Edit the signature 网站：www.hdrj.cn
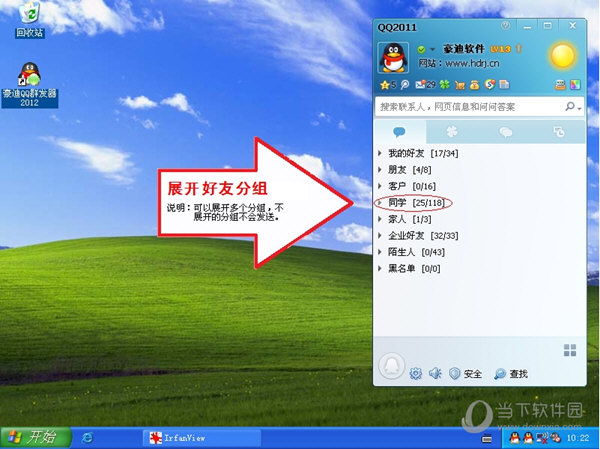This screenshot has width=600, height=449. [459, 63]
